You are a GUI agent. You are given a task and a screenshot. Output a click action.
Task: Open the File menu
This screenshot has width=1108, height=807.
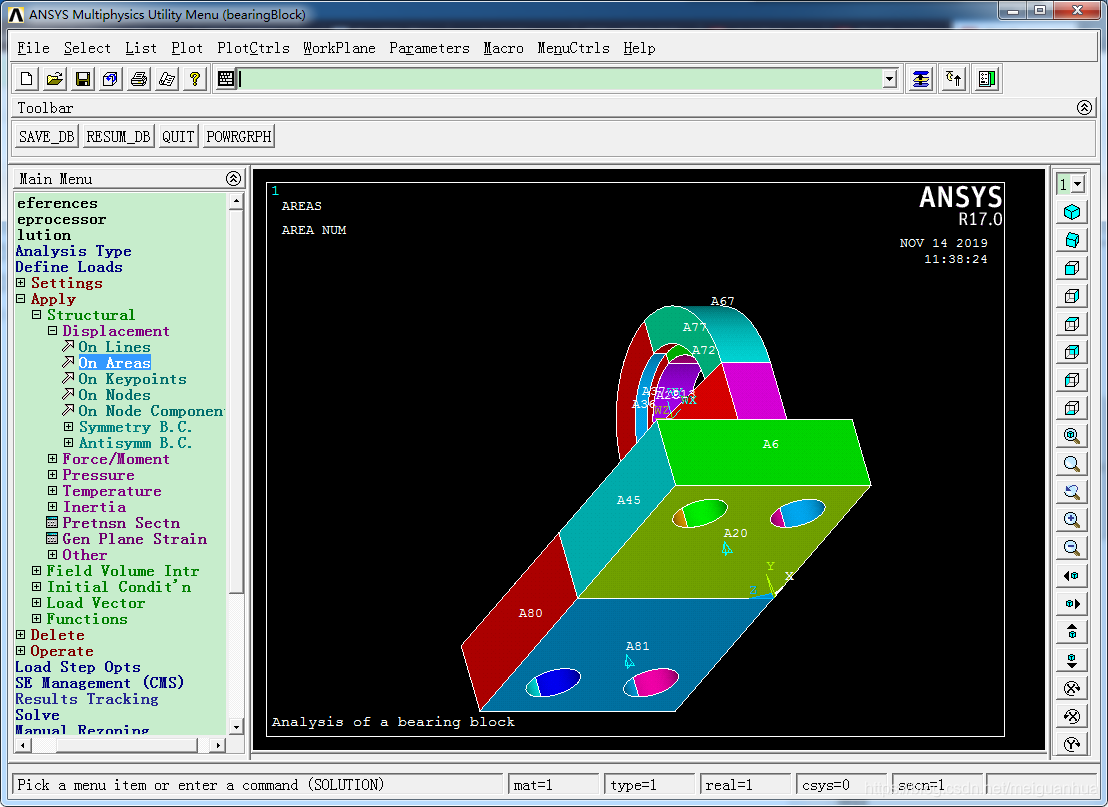click(x=33, y=48)
